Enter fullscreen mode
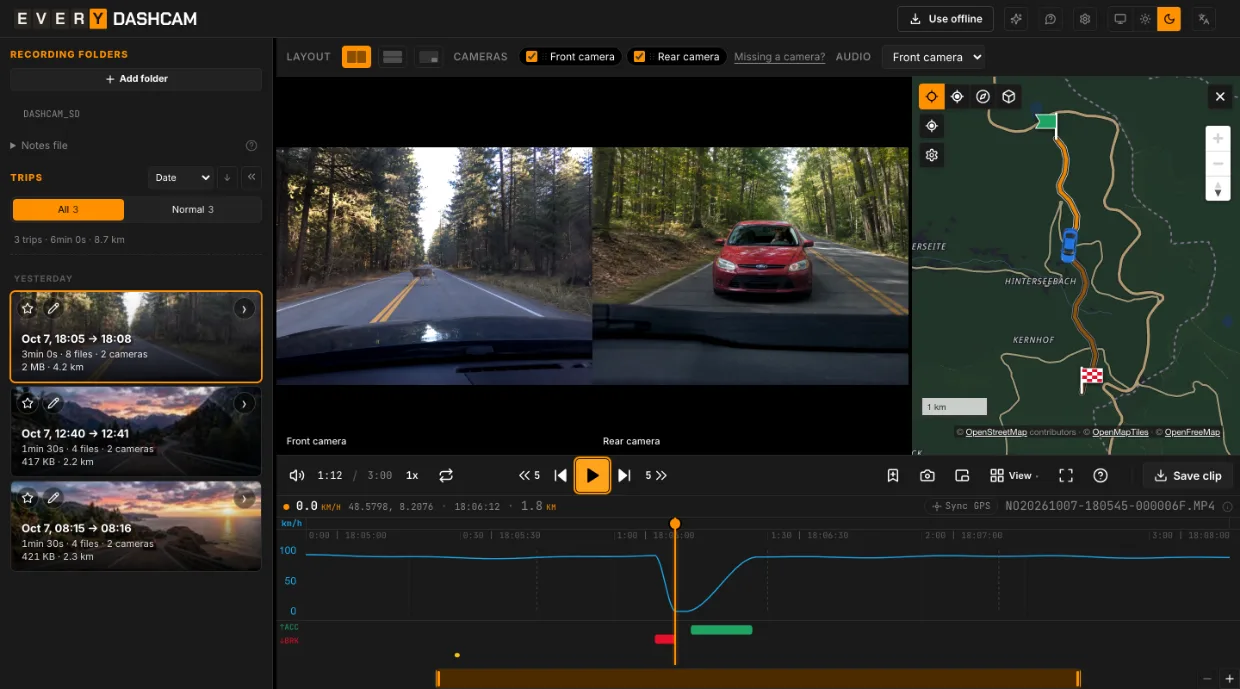 [1066, 476]
